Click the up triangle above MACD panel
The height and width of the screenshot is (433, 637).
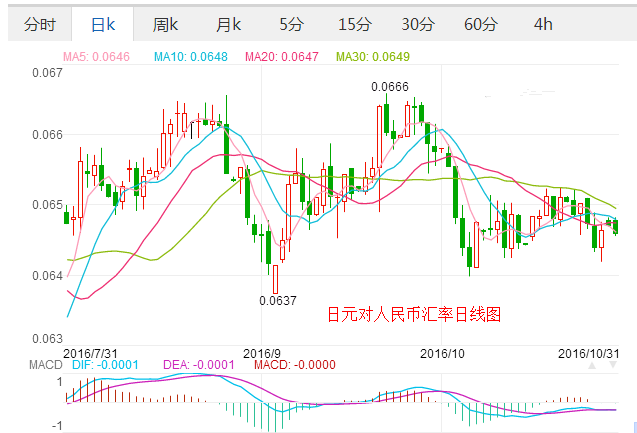click(x=592, y=366)
